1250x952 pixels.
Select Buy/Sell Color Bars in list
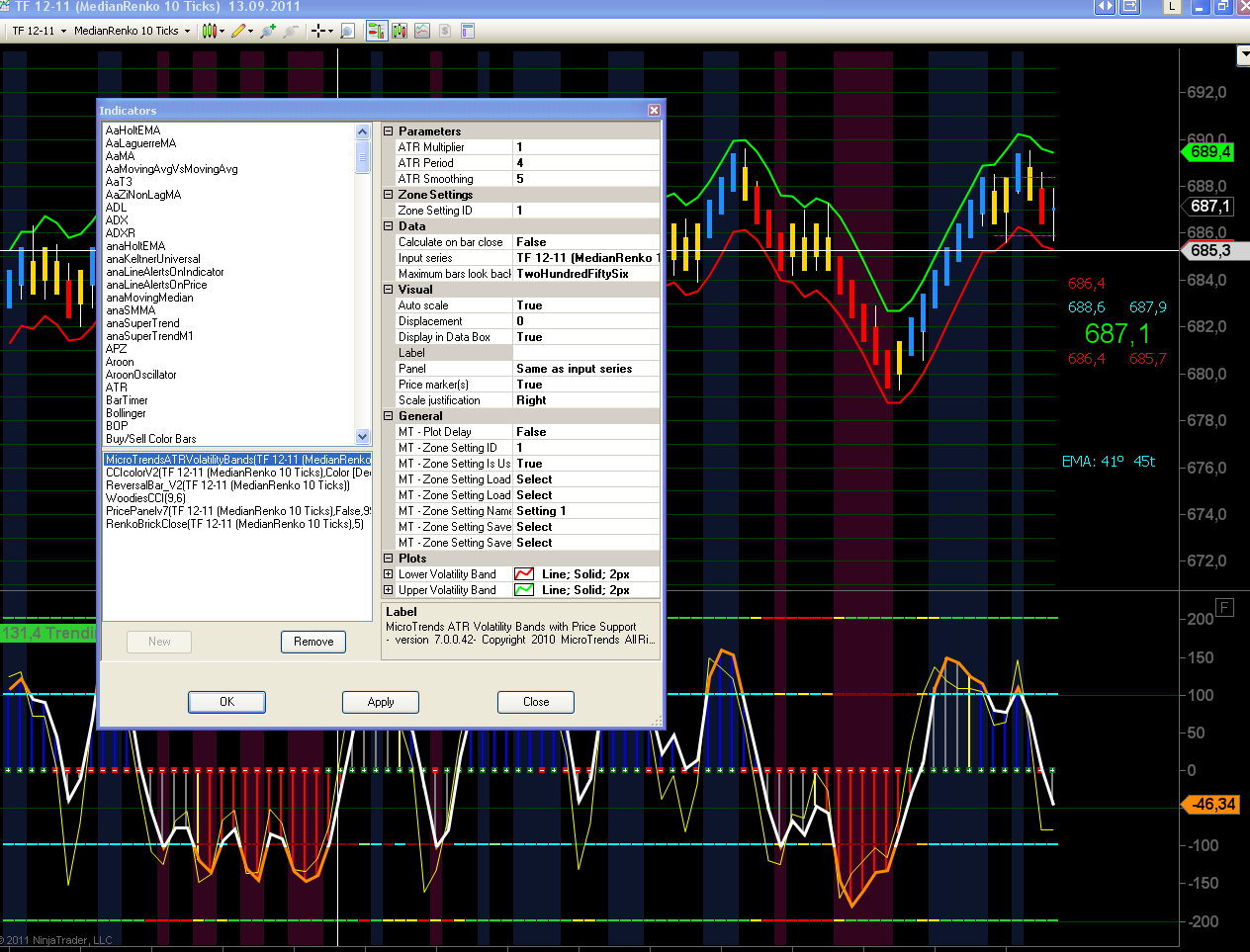click(150, 439)
